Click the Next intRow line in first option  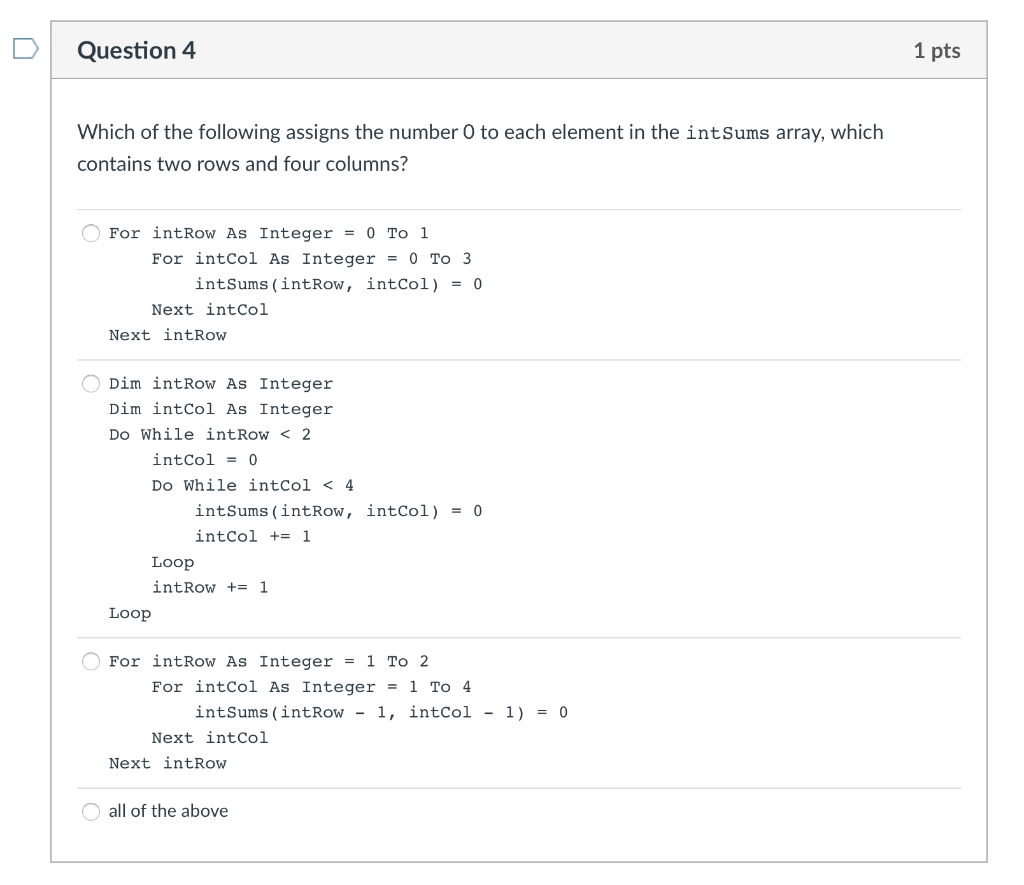pyautogui.click(x=167, y=335)
